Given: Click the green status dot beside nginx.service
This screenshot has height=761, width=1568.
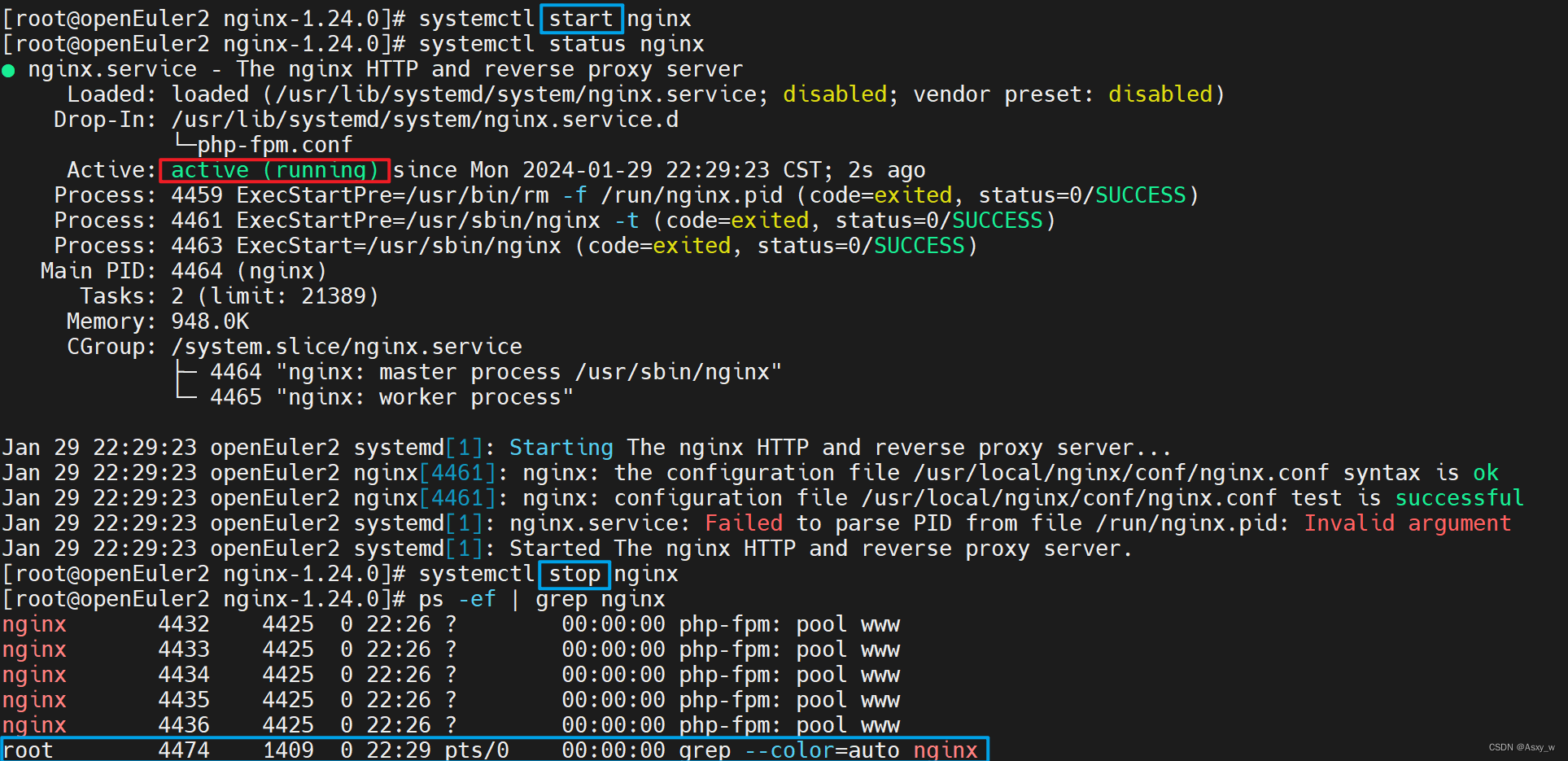Looking at the screenshot, I should click(x=9, y=71).
